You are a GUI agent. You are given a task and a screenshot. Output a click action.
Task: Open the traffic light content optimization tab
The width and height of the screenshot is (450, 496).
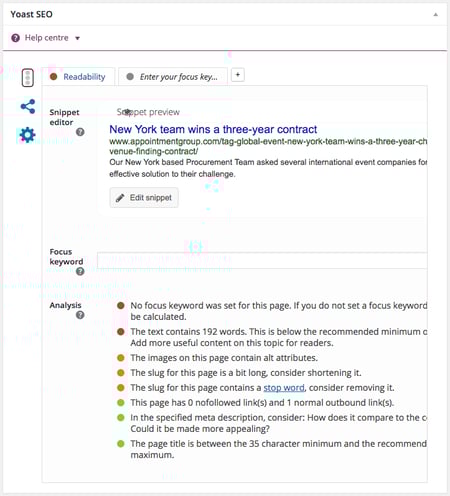(x=28, y=78)
